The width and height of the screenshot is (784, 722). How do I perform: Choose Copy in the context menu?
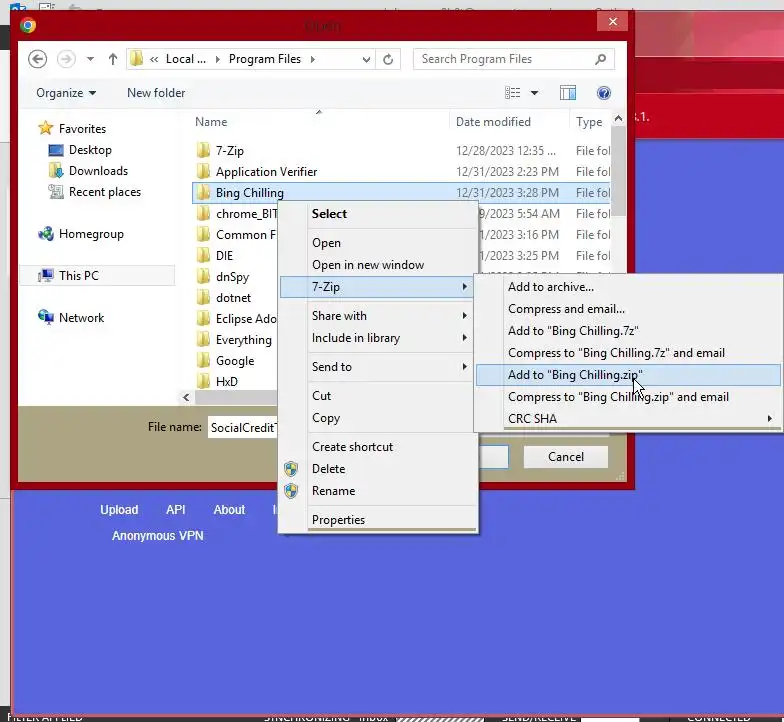point(378,418)
